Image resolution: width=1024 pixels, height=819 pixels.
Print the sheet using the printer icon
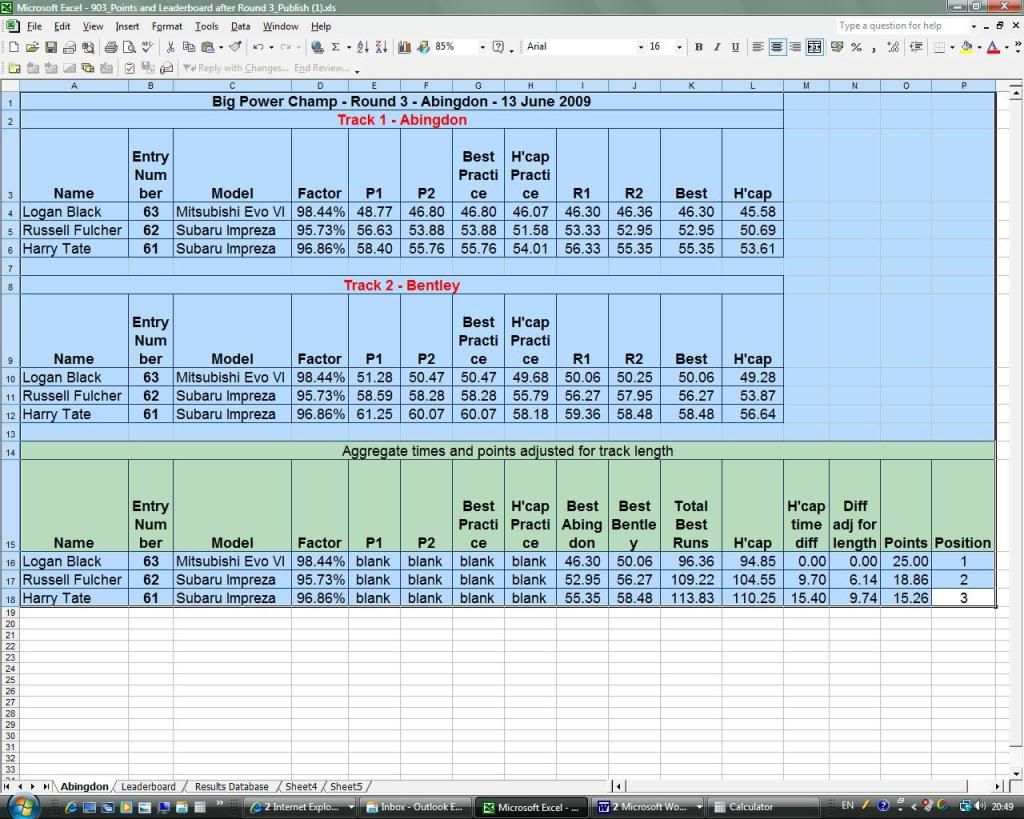click(x=111, y=47)
